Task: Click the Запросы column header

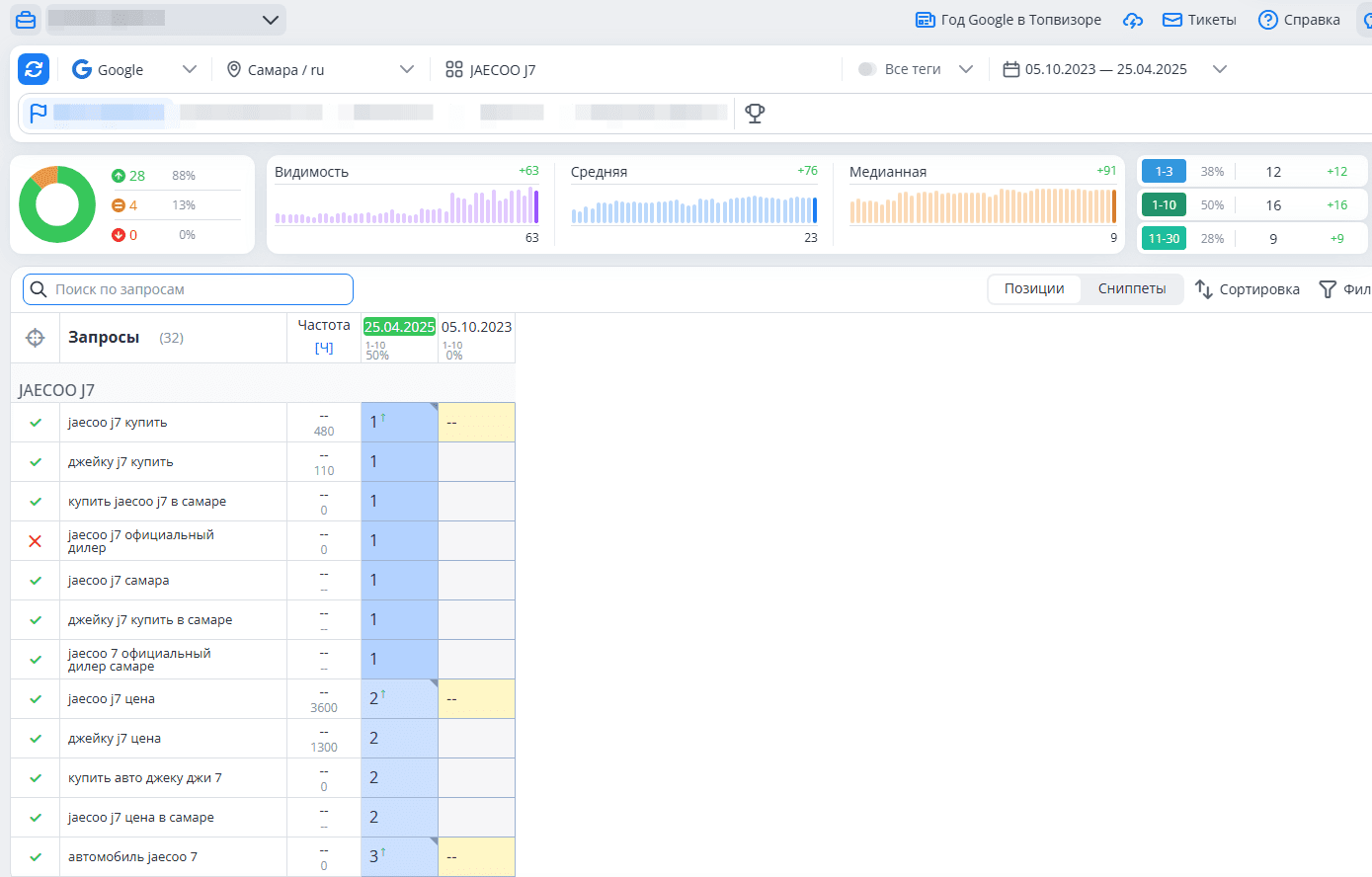Action: pyautogui.click(x=104, y=338)
